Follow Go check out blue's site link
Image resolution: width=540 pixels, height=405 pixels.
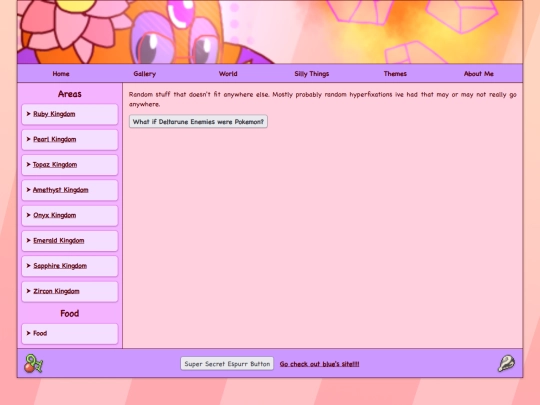[x=319, y=364]
